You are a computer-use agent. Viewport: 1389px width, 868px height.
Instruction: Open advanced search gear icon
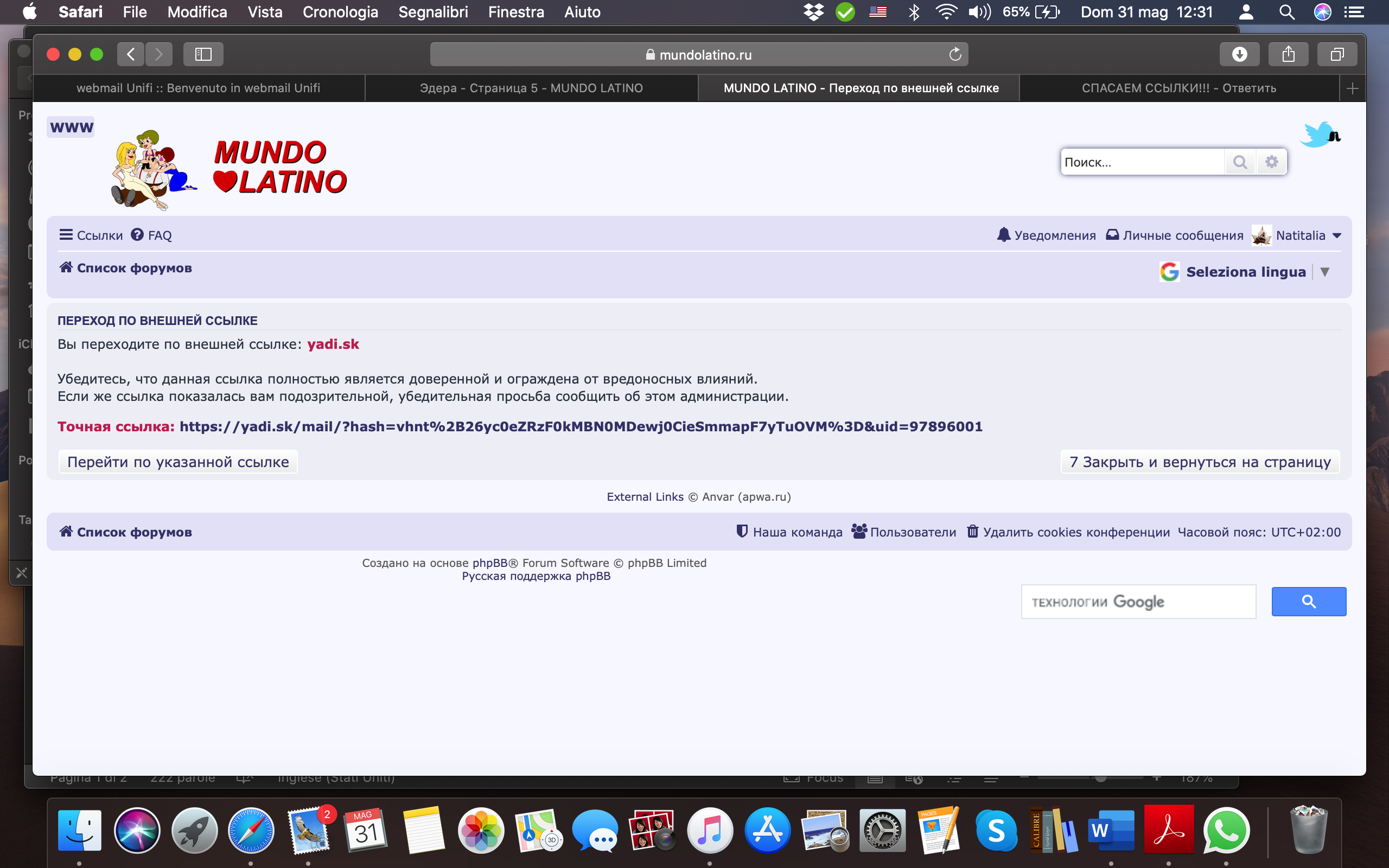[x=1271, y=162]
